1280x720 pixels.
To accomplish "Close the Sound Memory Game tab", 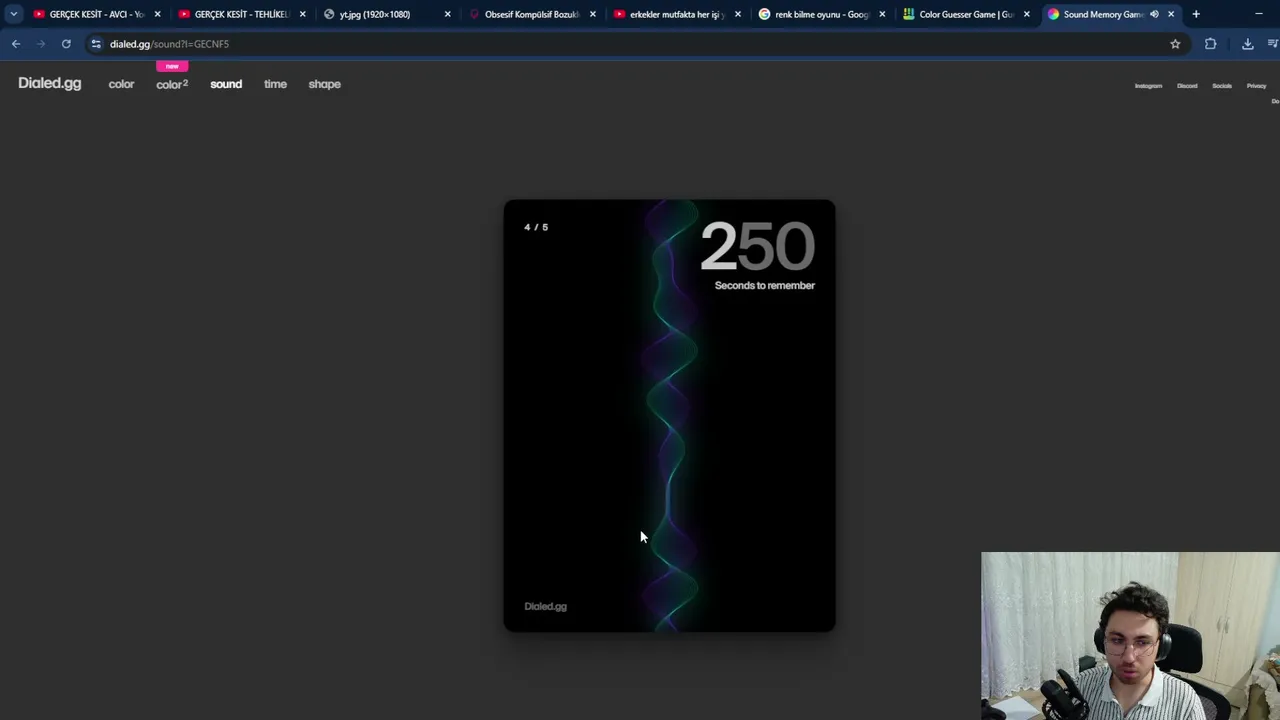I will coord(1171,14).
